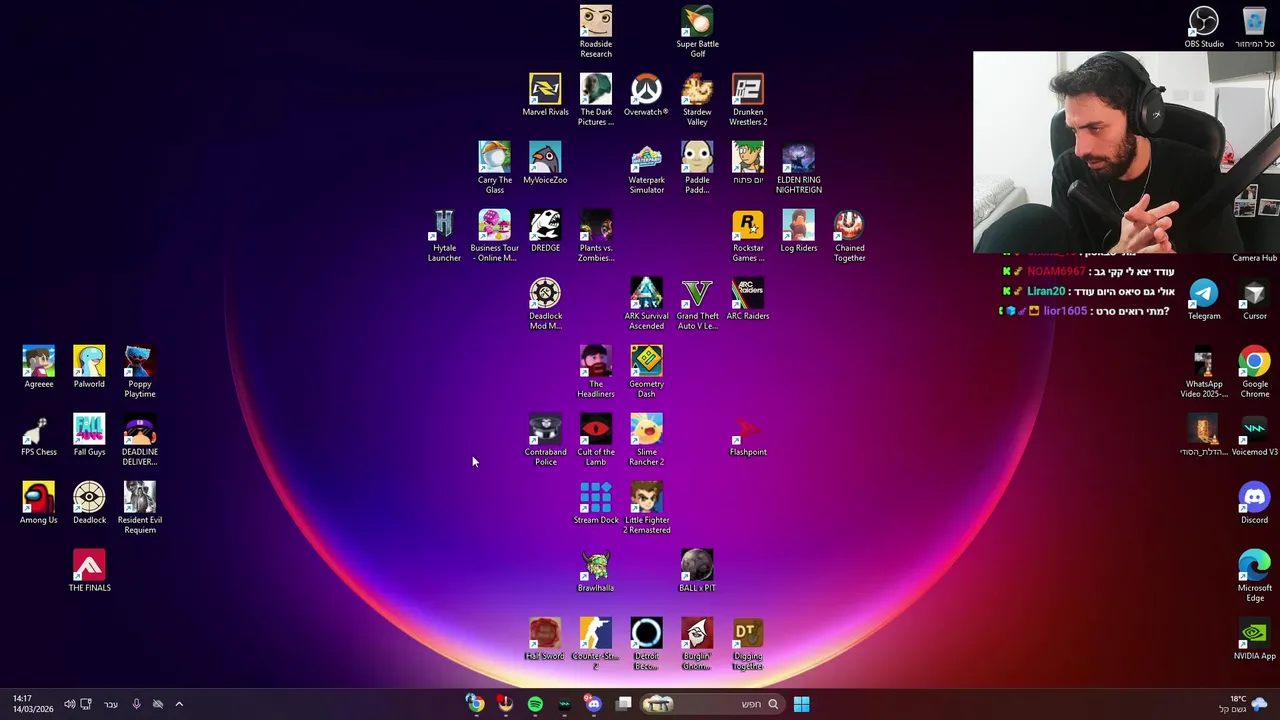Open Task View in the taskbar
This screenshot has height=720, width=1280.
pos(624,704)
